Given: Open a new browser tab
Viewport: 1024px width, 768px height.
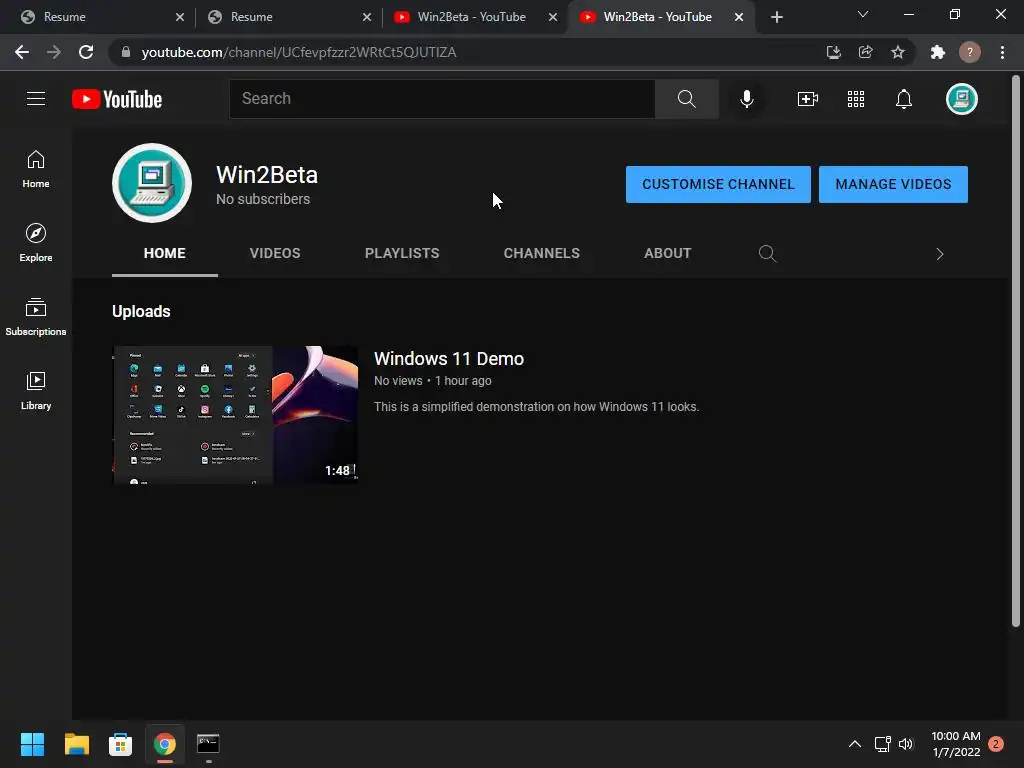Looking at the screenshot, I should pos(776,17).
